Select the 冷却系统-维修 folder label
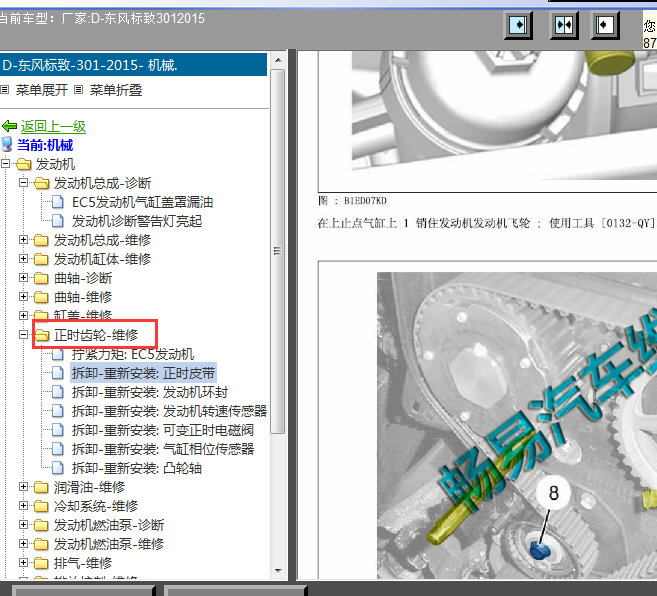The height and width of the screenshot is (596, 657). tap(96, 506)
